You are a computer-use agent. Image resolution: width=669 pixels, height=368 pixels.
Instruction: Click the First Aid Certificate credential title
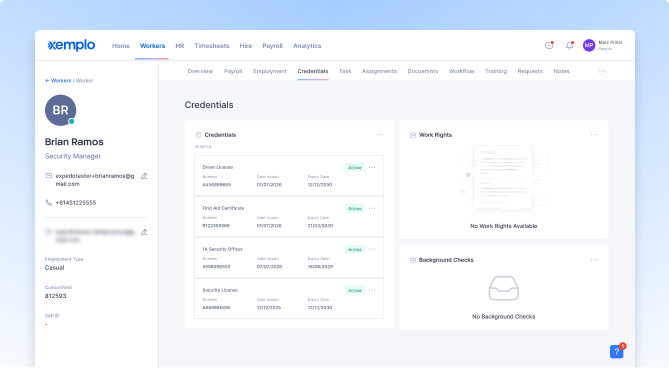point(223,208)
